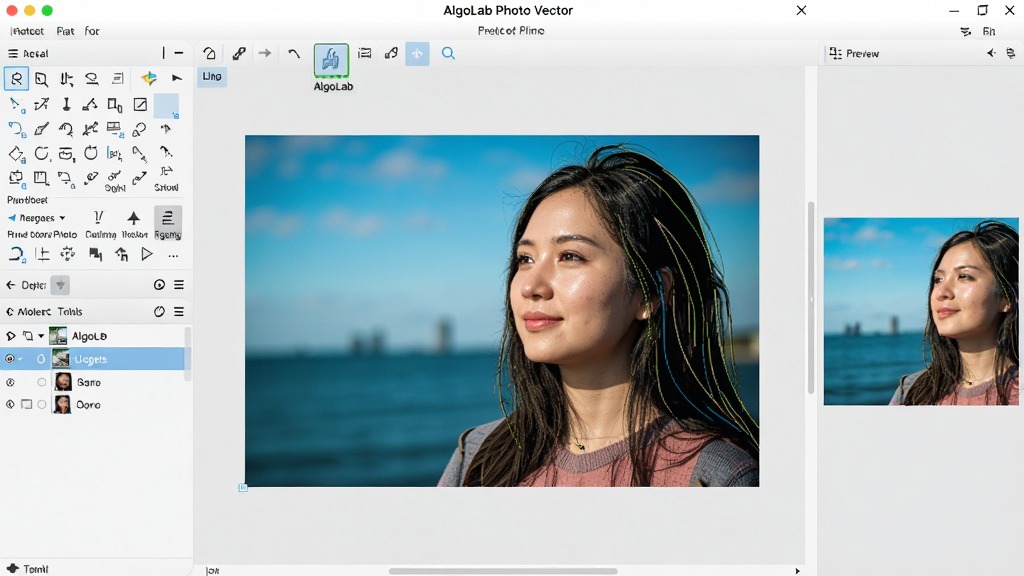Toggle visibility eye of Doro layer
1024x576 pixels.
click(x=10, y=404)
